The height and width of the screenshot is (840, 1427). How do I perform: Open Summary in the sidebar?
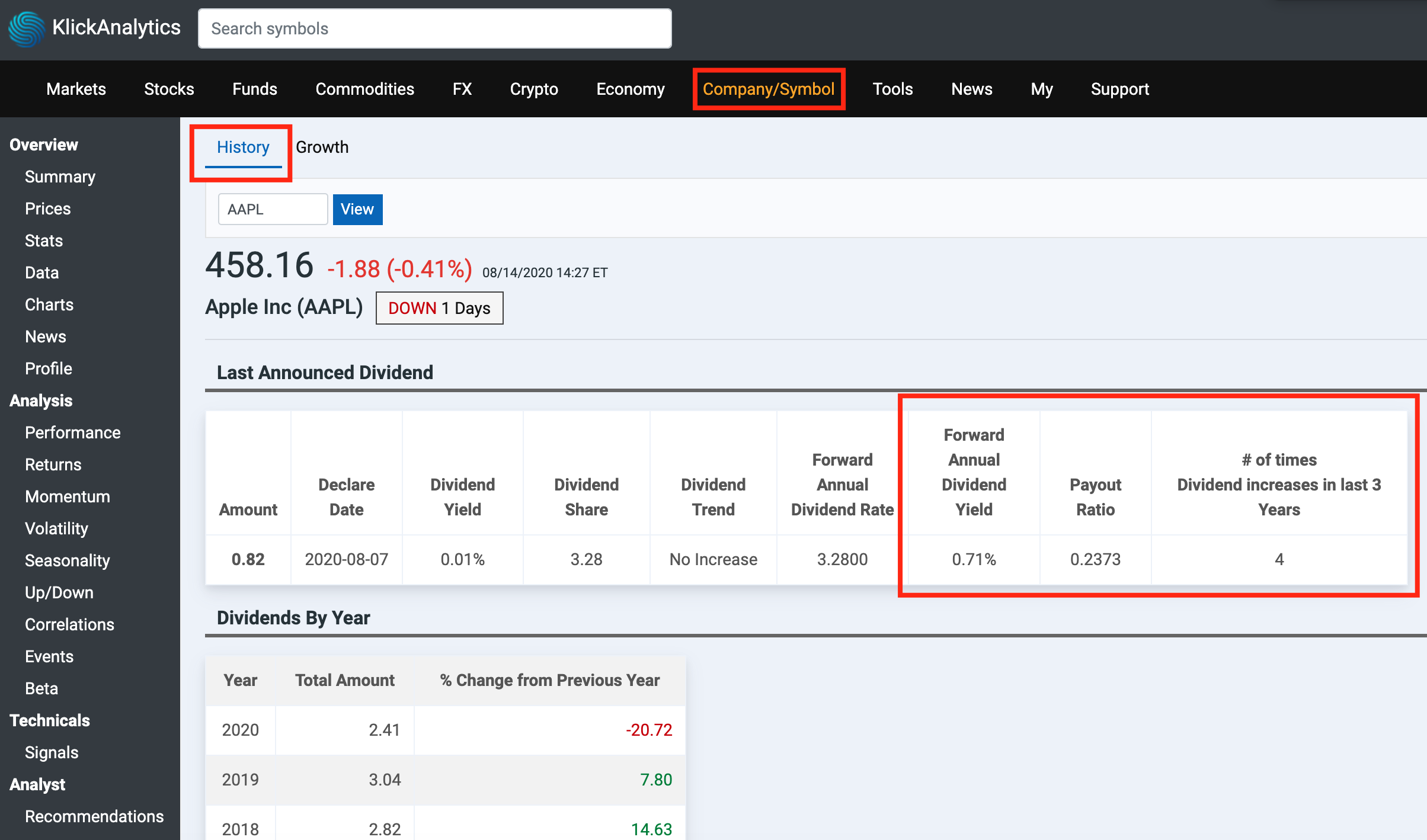click(x=60, y=177)
